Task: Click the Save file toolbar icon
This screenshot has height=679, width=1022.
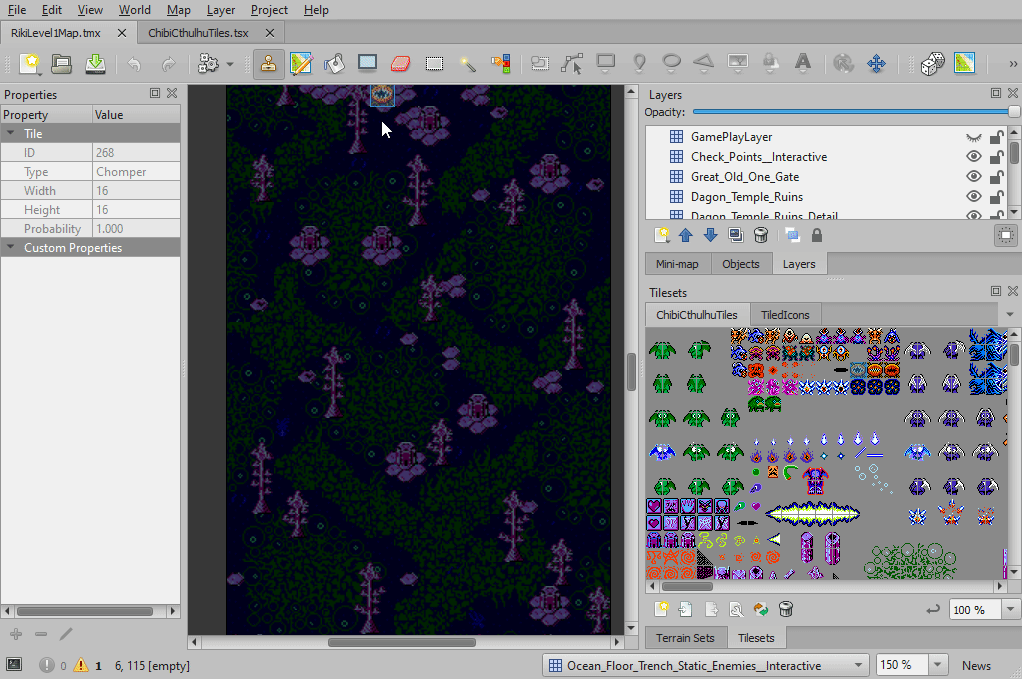Action: [x=95, y=64]
